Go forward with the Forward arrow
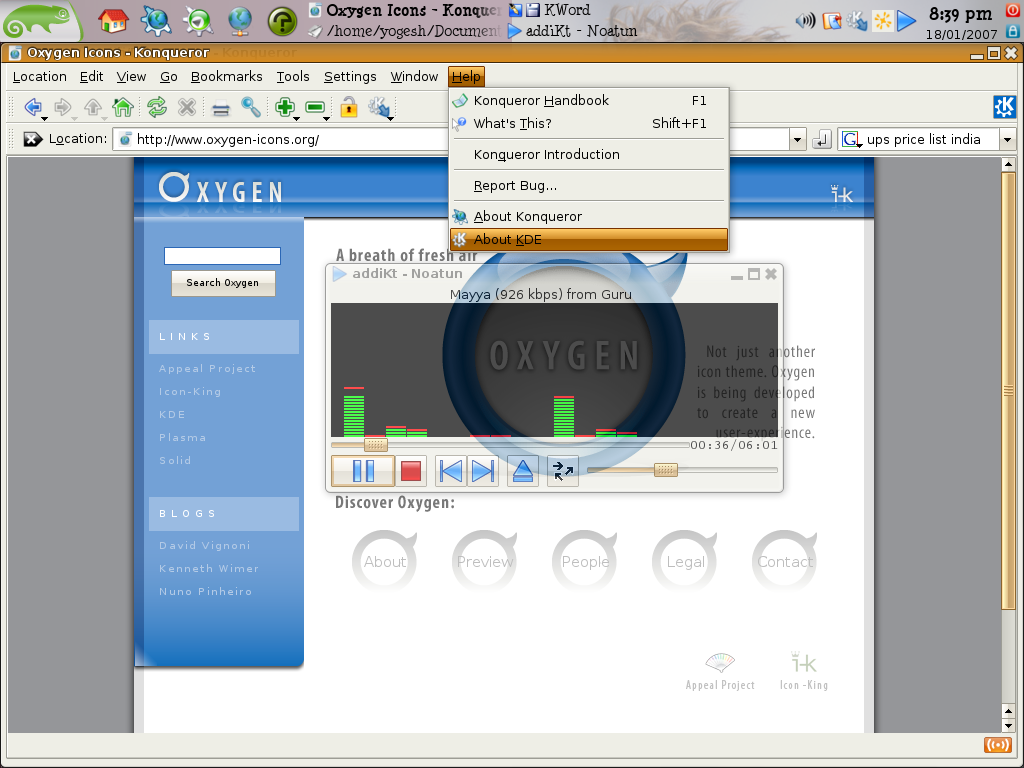Image resolution: width=1024 pixels, height=768 pixels. pyautogui.click(x=62, y=106)
